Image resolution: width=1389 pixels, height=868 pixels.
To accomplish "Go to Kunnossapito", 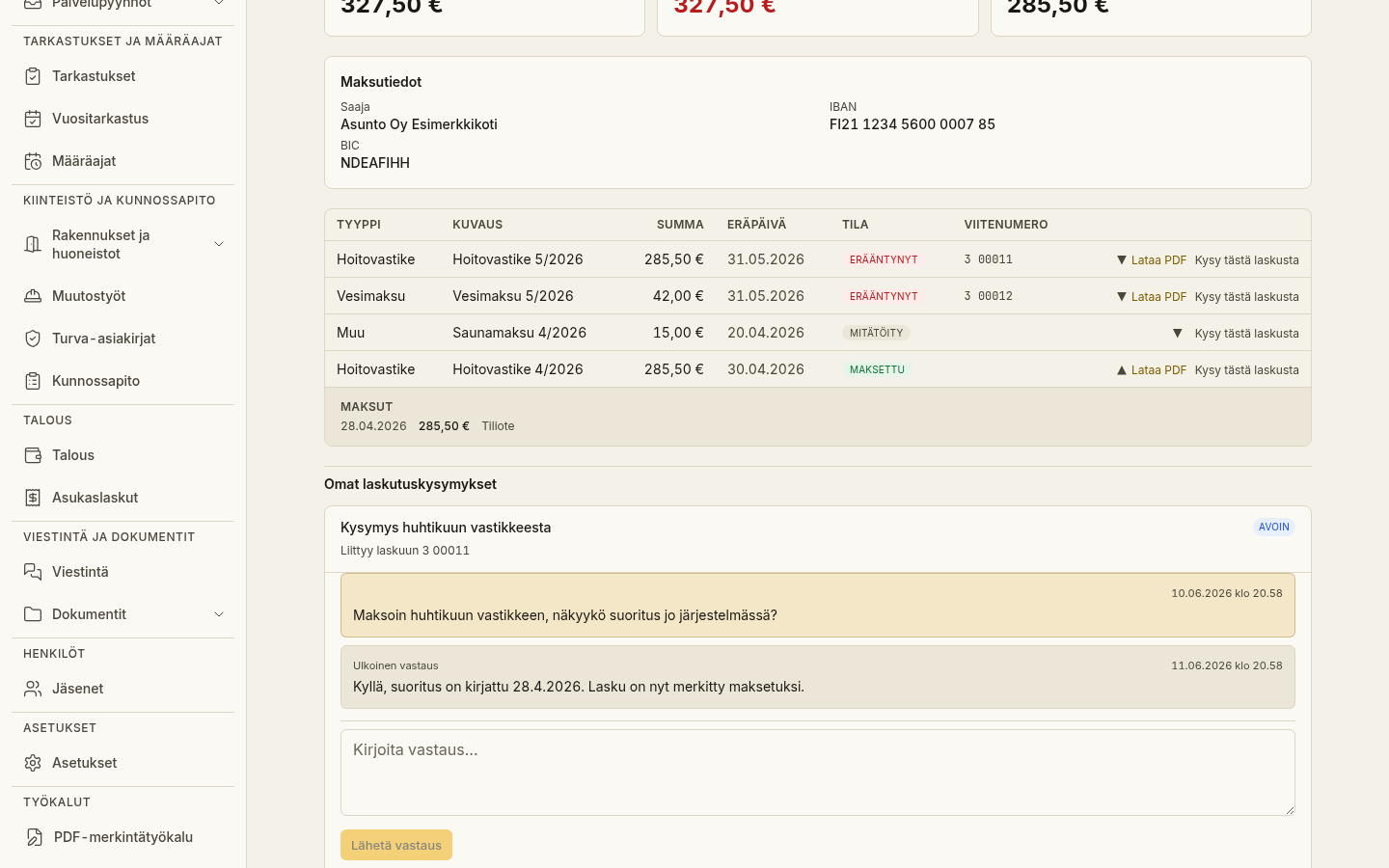I will tap(123, 381).
